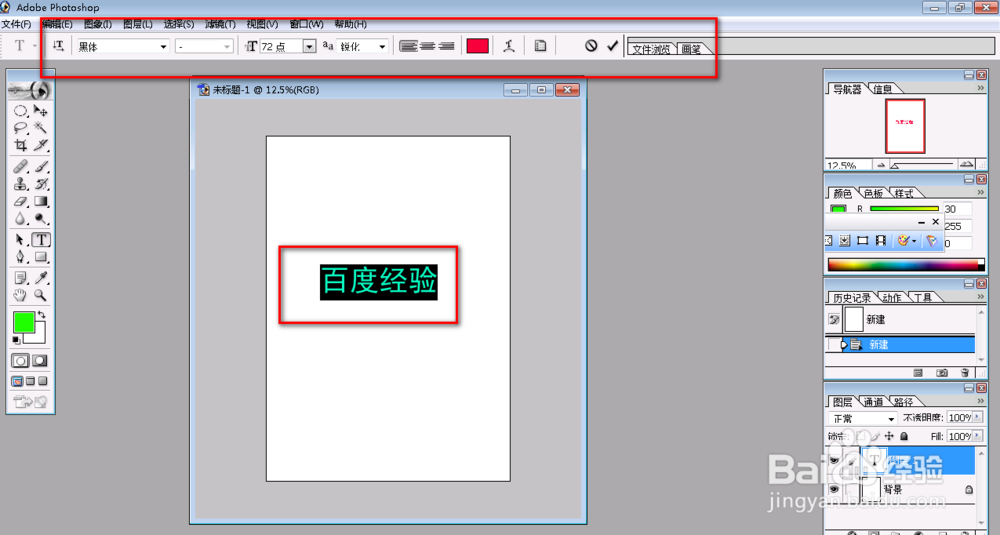1000x535 pixels.
Task: Commit current text edits checkmark
Action: 612,46
